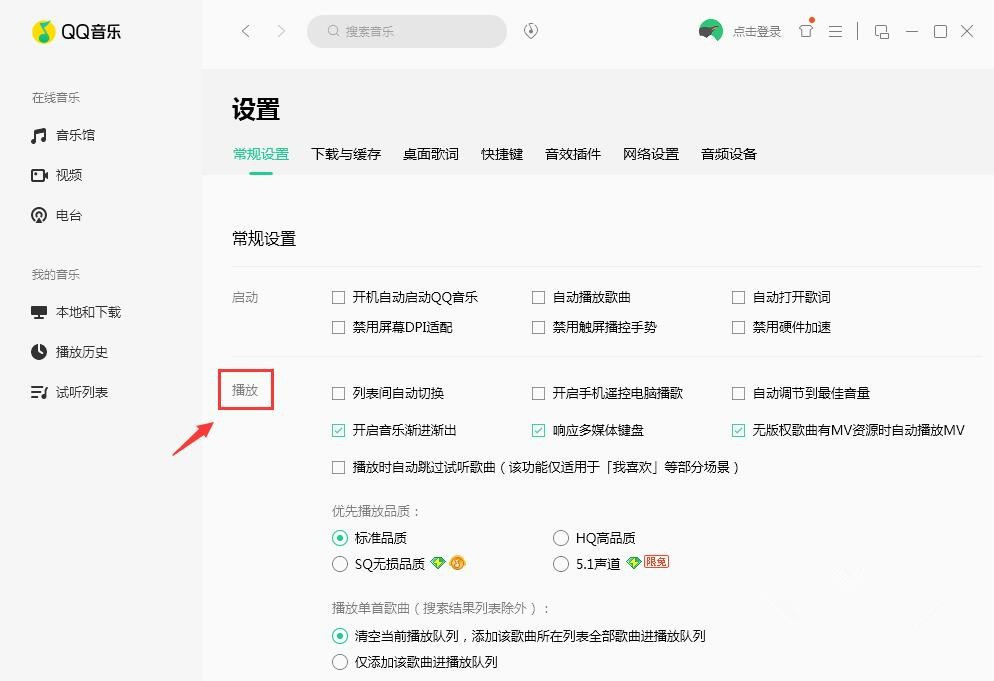Open the main menu hamburger icon
The width and height of the screenshot is (994, 681).
[x=835, y=31]
